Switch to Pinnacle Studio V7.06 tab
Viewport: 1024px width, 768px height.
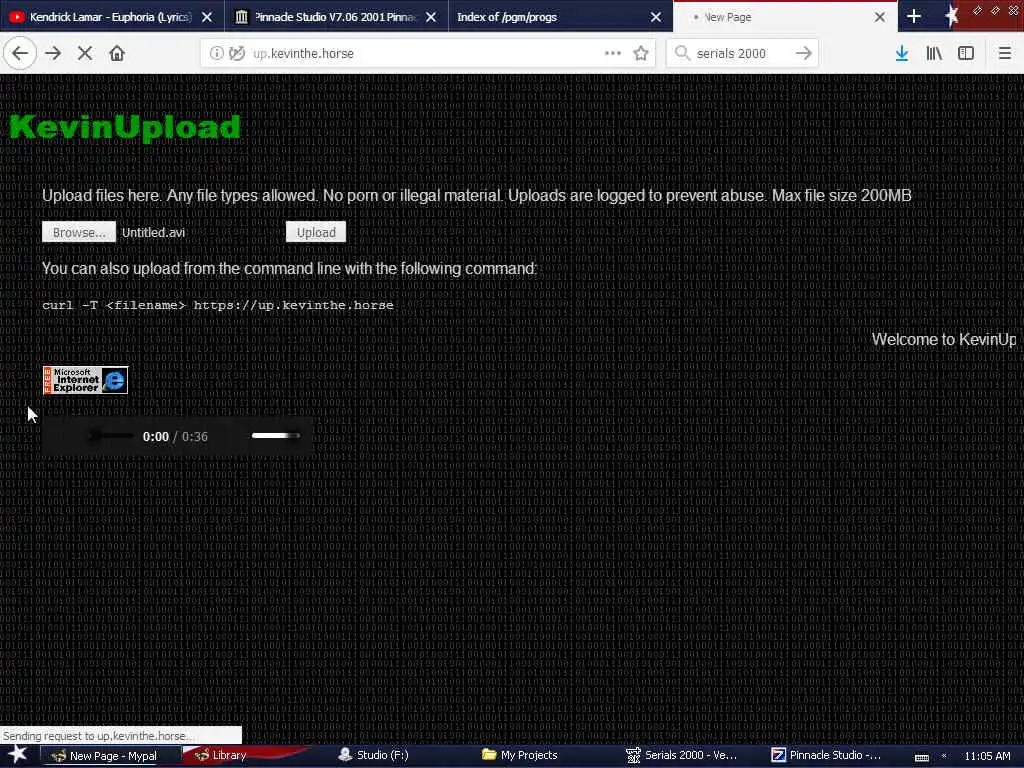(x=336, y=17)
